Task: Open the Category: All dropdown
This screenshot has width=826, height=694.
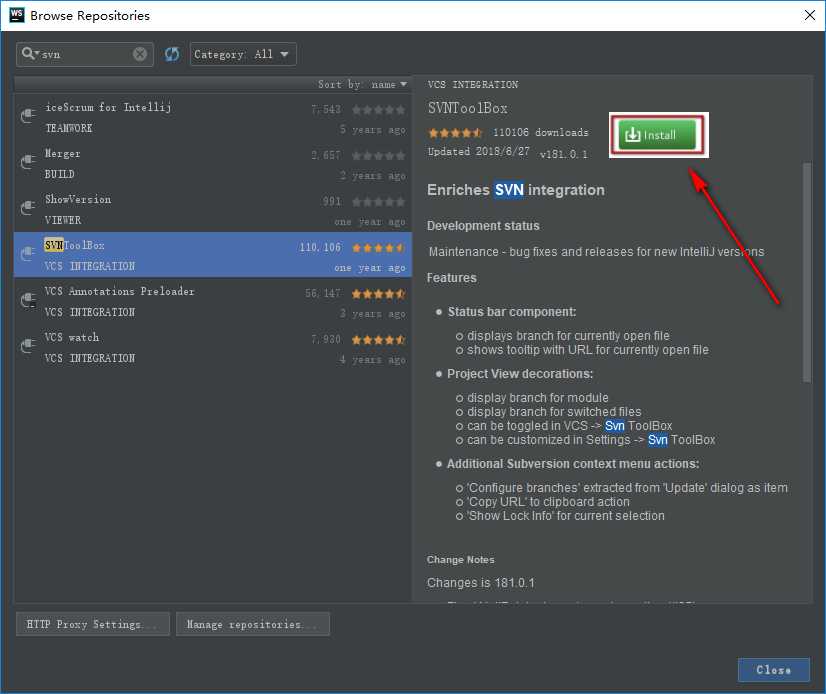Action: click(x=243, y=54)
